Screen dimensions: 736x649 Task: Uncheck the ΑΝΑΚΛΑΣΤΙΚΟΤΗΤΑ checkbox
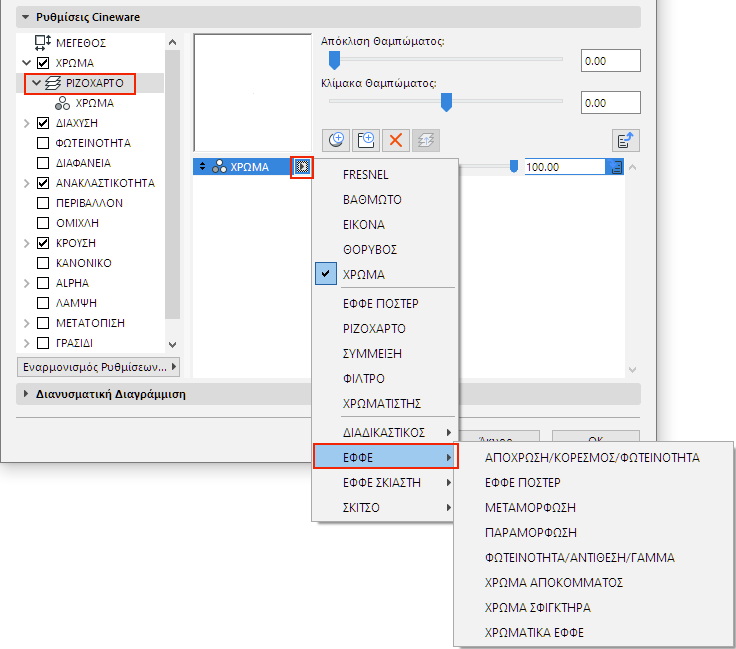tap(43, 183)
